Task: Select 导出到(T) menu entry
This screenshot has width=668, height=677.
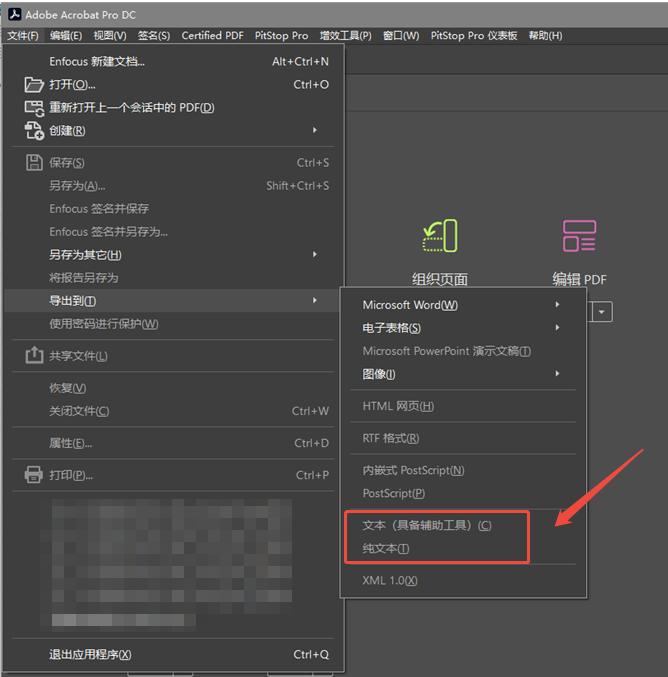Action: [x=173, y=301]
